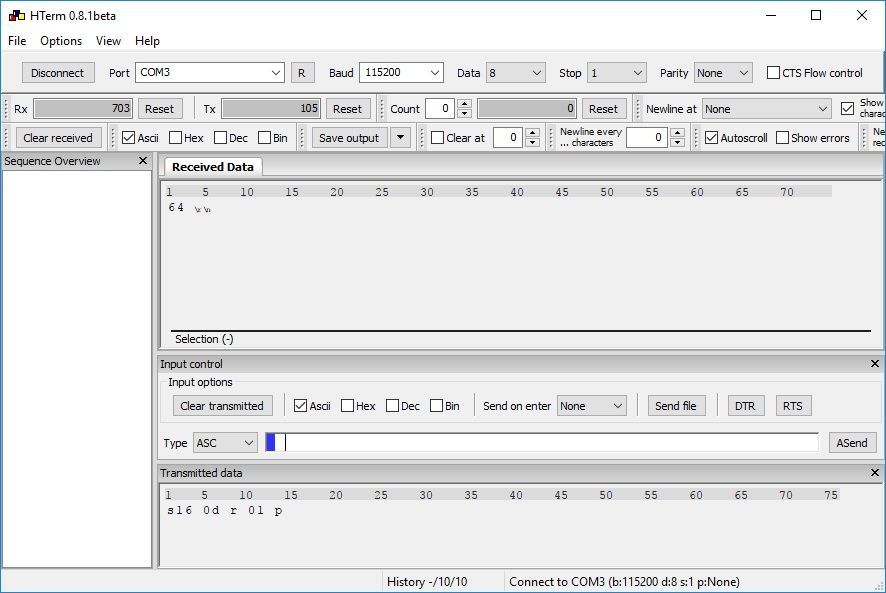
Task: Click Newline every characters value field
Action: click(x=647, y=137)
